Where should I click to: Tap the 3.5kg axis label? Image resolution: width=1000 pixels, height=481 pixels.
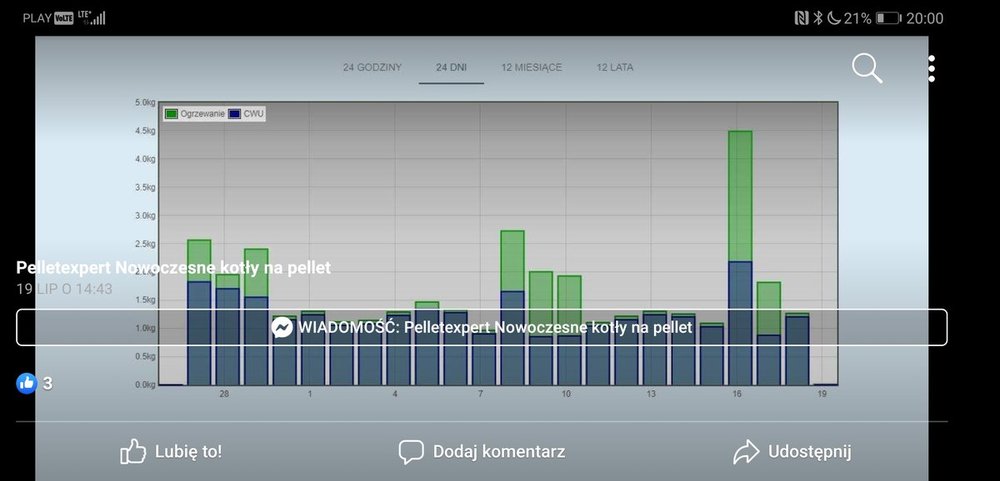145,187
